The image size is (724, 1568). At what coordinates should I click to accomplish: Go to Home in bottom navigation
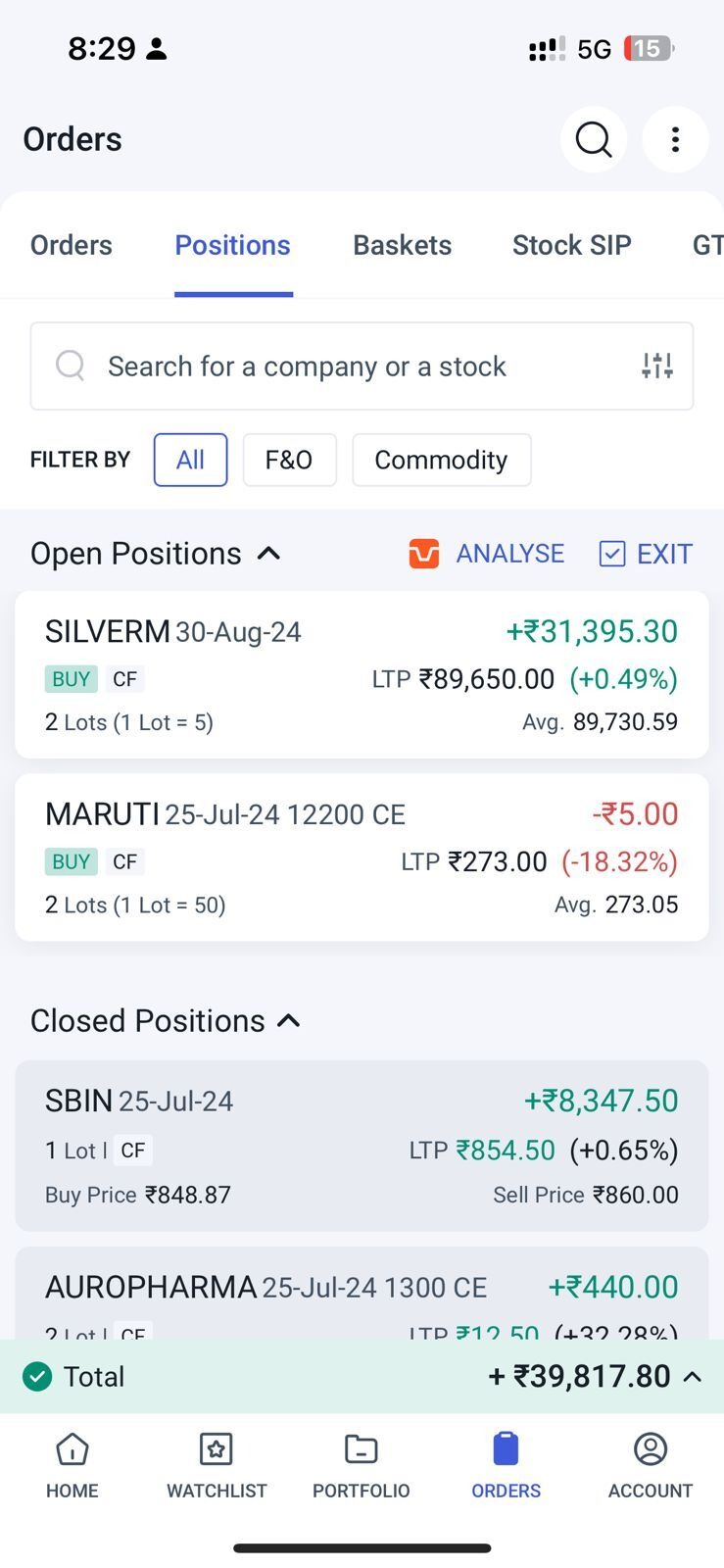click(72, 1465)
